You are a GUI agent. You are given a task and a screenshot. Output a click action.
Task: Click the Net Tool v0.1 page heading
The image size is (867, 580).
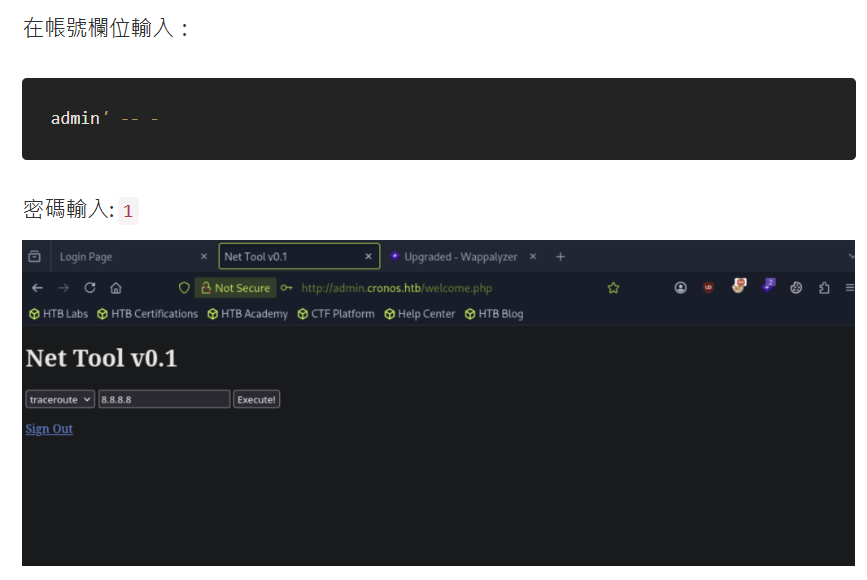point(101,358)
